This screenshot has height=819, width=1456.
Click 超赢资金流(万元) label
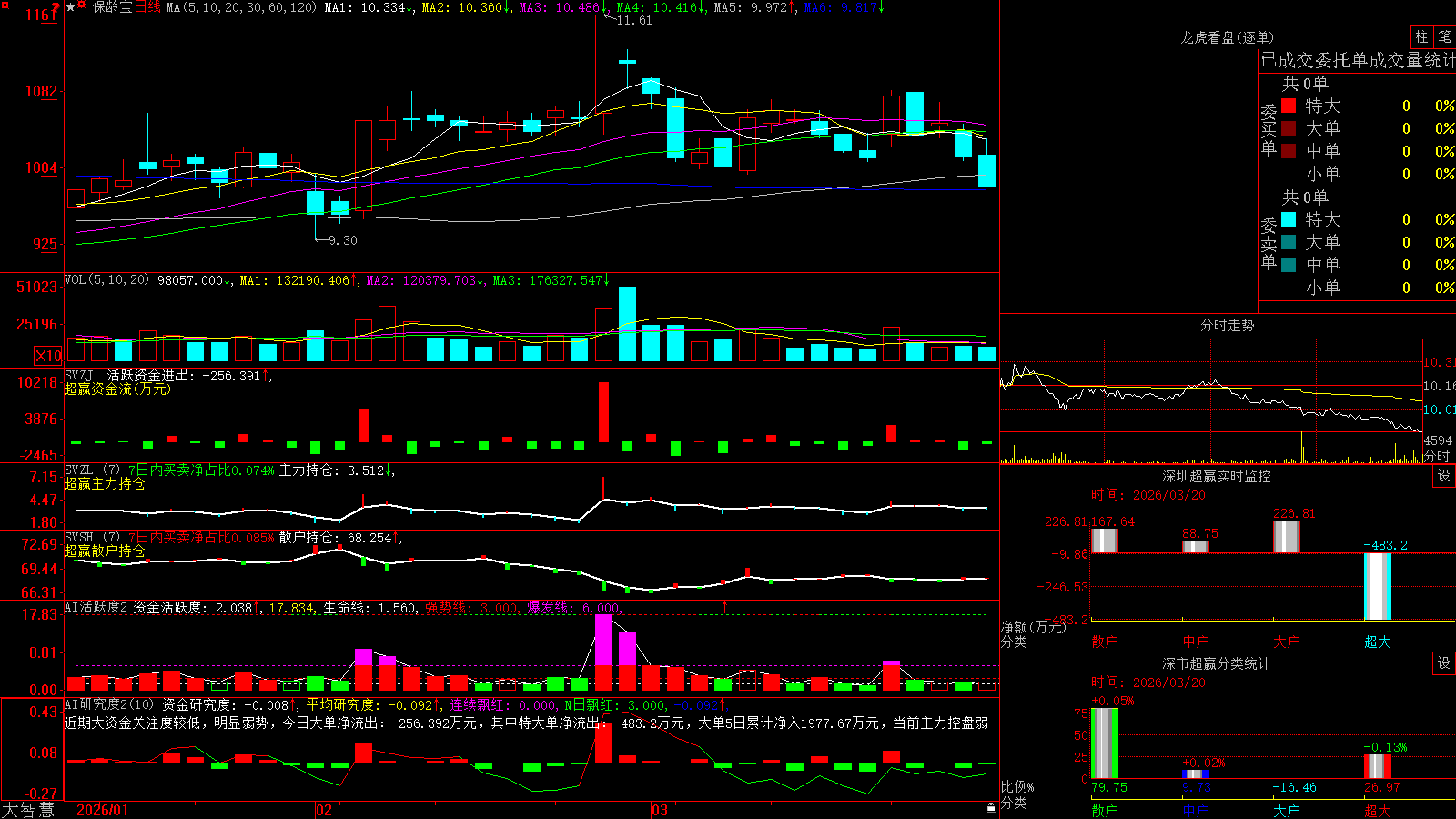pos(117,389)
